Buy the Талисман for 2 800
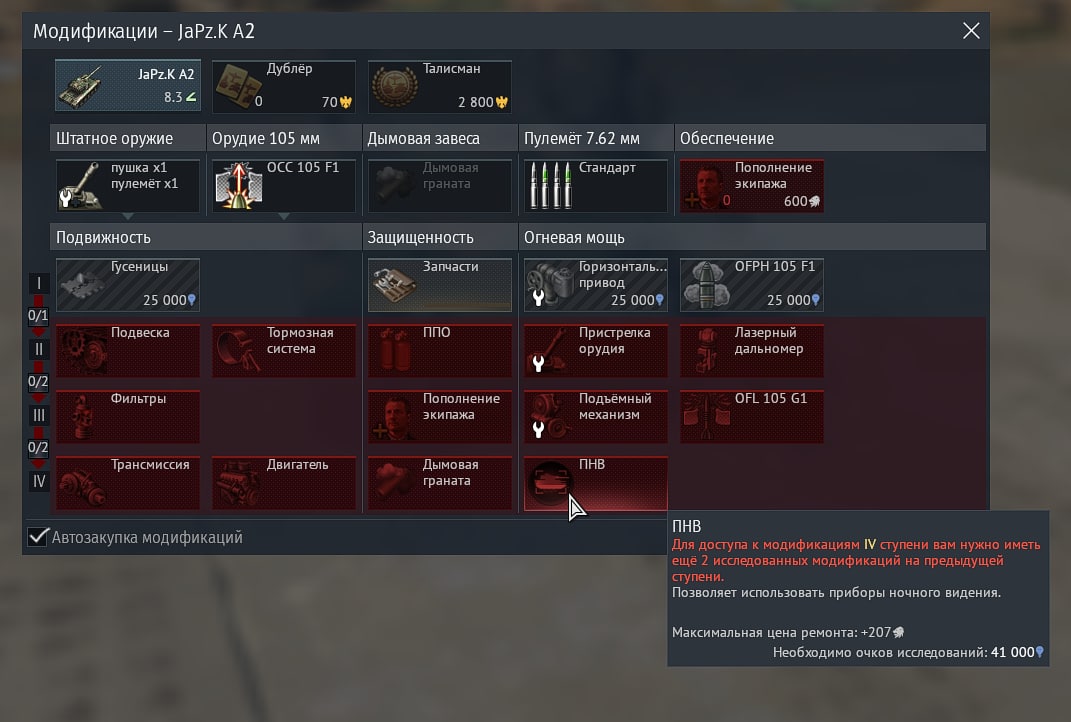The width and height of the screenshot is (1071, 722). tap(440, 86)
